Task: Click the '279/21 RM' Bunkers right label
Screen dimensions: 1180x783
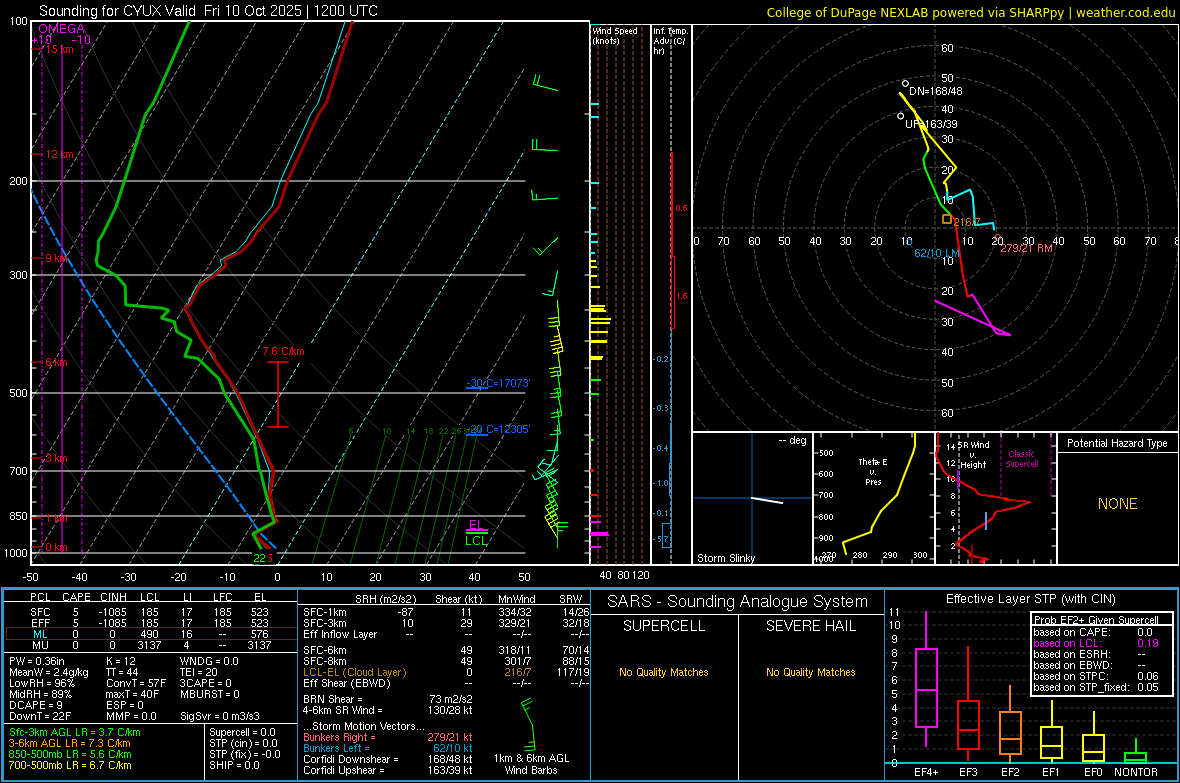Action: [1026, 248]
